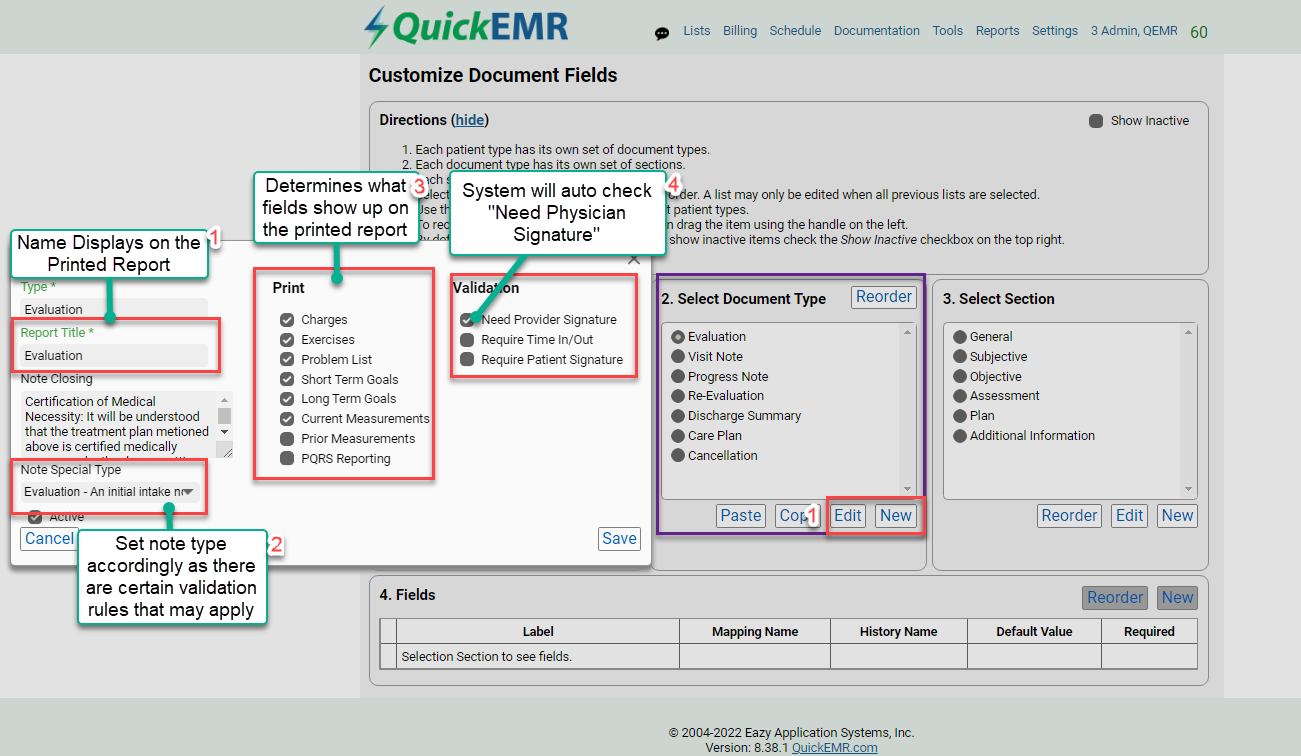Open the Settings menu
Screen dimensions: 1301x756
tap(1055, 31)
